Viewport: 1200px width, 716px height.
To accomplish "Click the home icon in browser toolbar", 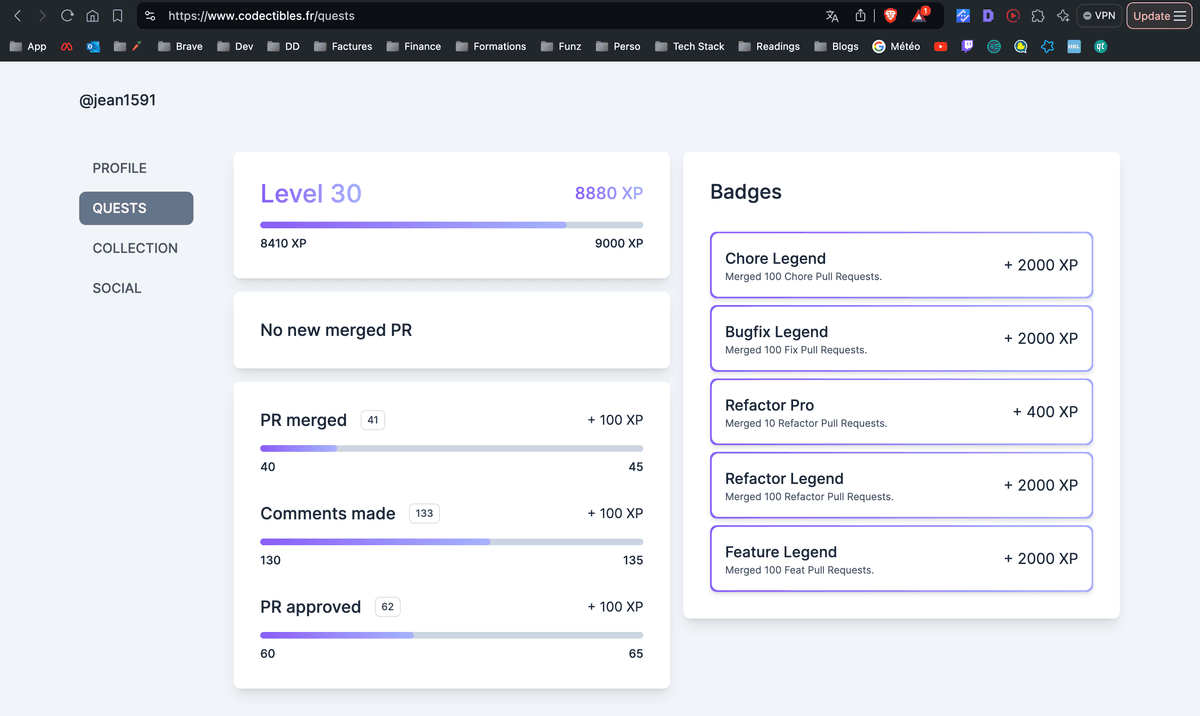I will 92,16.
